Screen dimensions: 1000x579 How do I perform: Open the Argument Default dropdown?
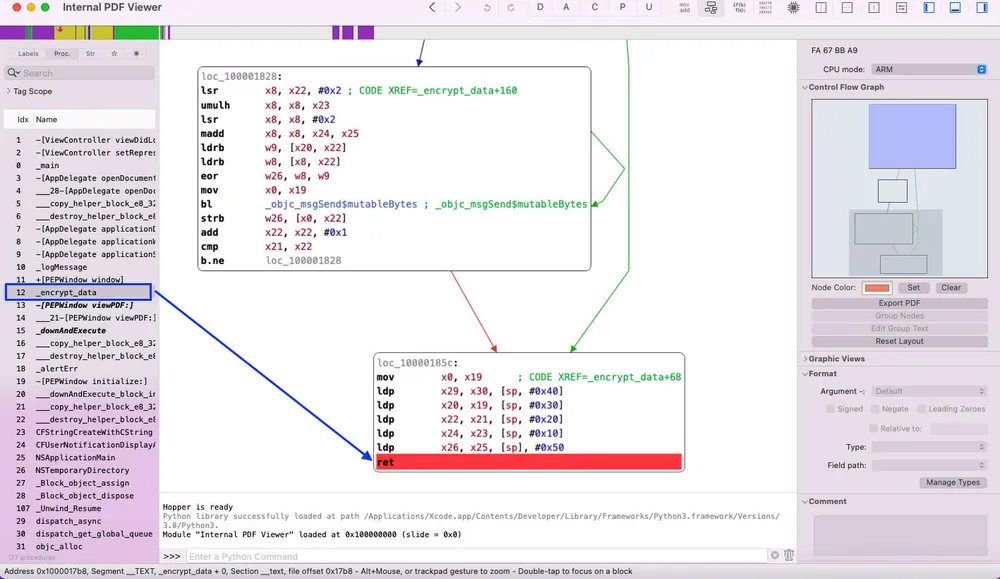[928, 391]
